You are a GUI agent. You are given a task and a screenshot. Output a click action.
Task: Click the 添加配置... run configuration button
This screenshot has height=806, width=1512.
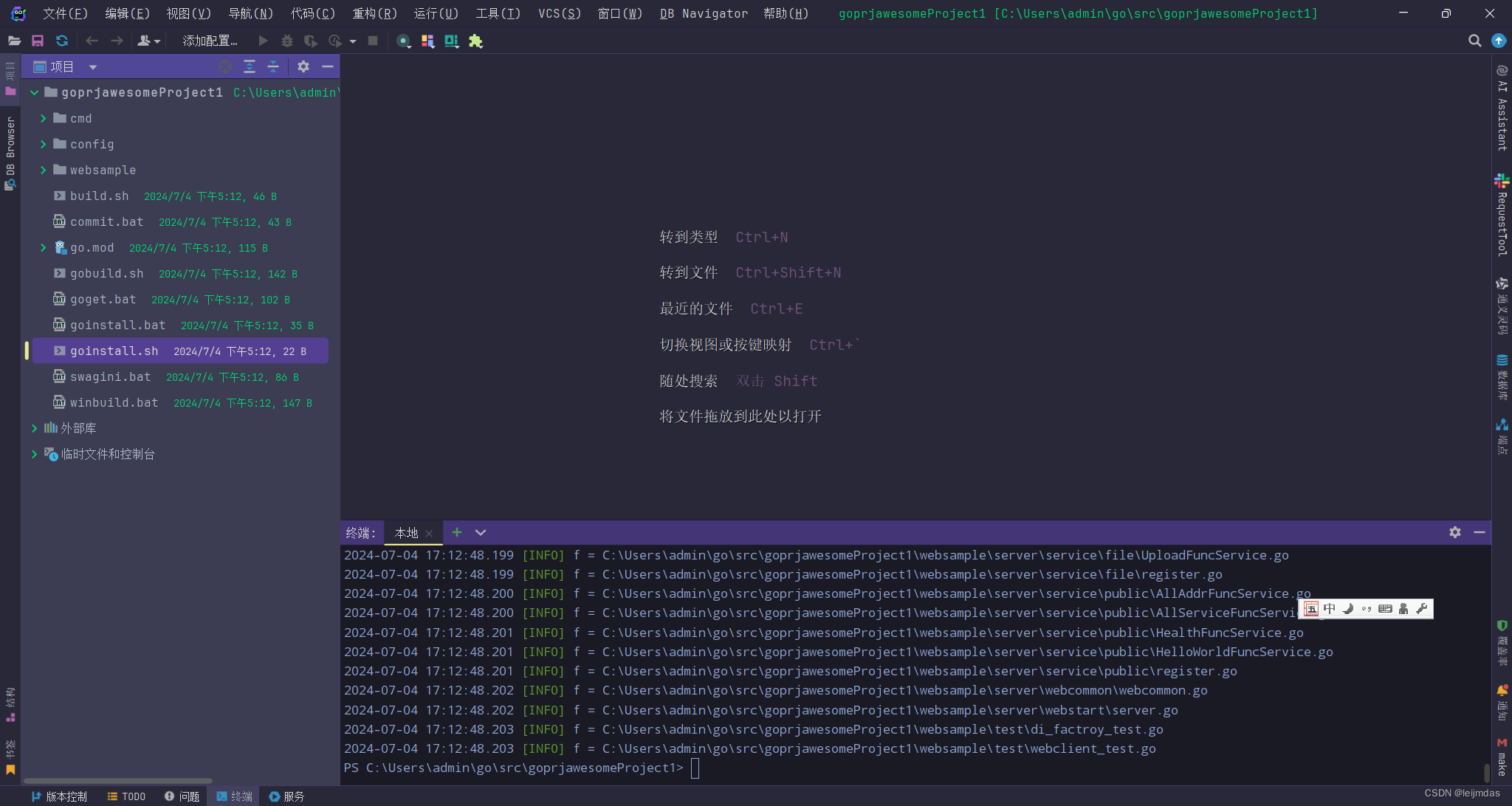(x=210, y=41)
